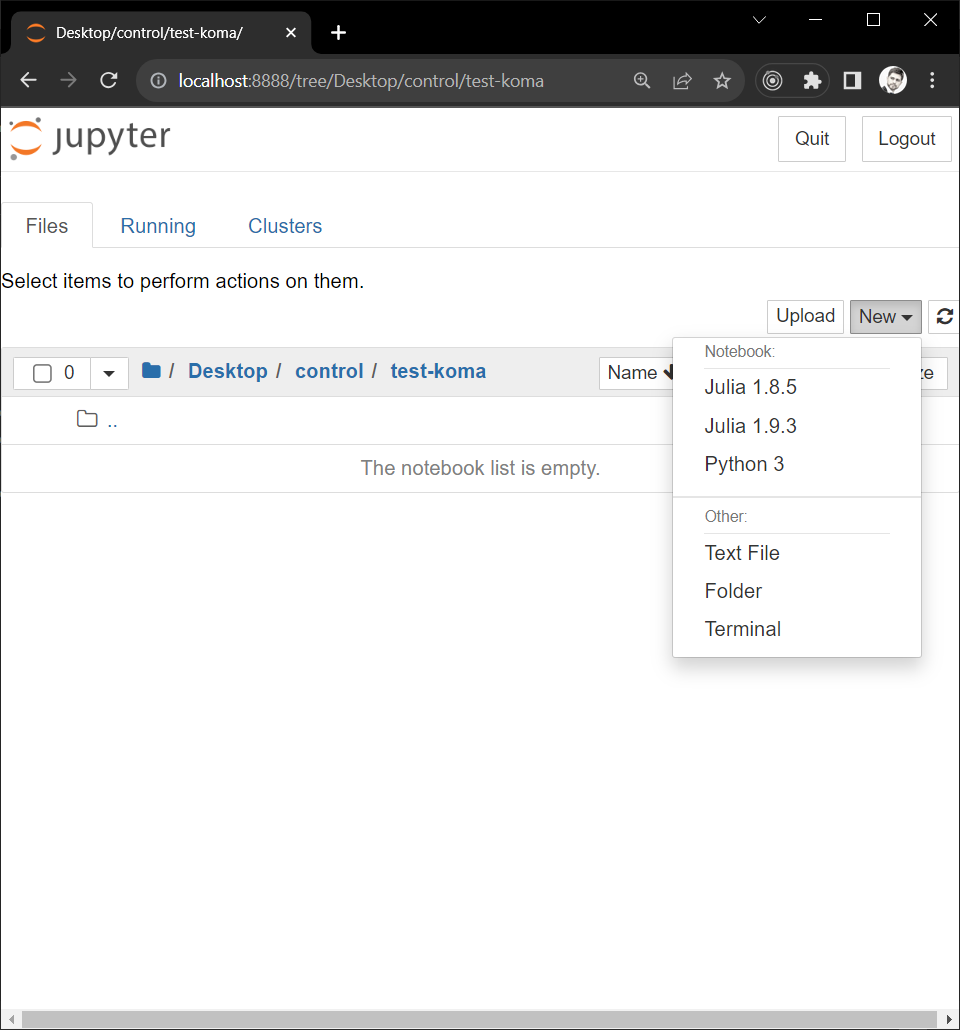Click the share page icon in address bar
The width and height of the screenshot is (960, 1030).
682,81
